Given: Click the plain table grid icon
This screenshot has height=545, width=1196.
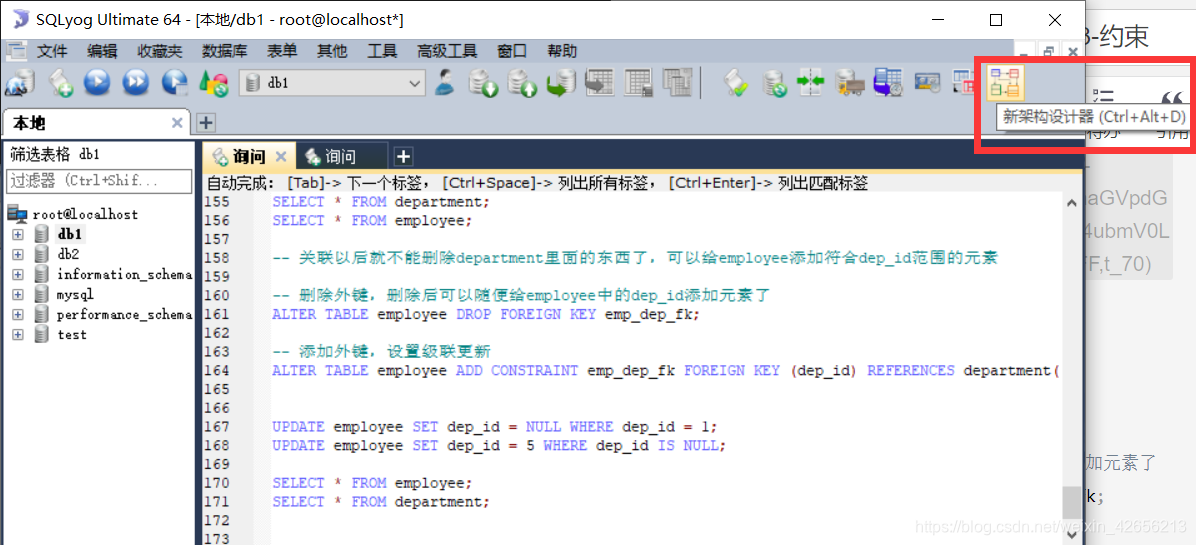Looking at the screenshot, I should 638,82.
